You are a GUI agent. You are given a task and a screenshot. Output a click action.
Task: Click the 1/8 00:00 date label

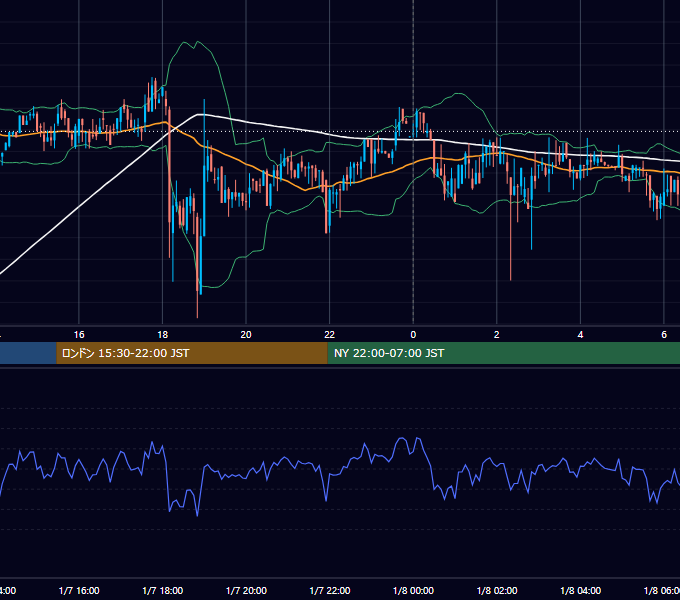413,591
